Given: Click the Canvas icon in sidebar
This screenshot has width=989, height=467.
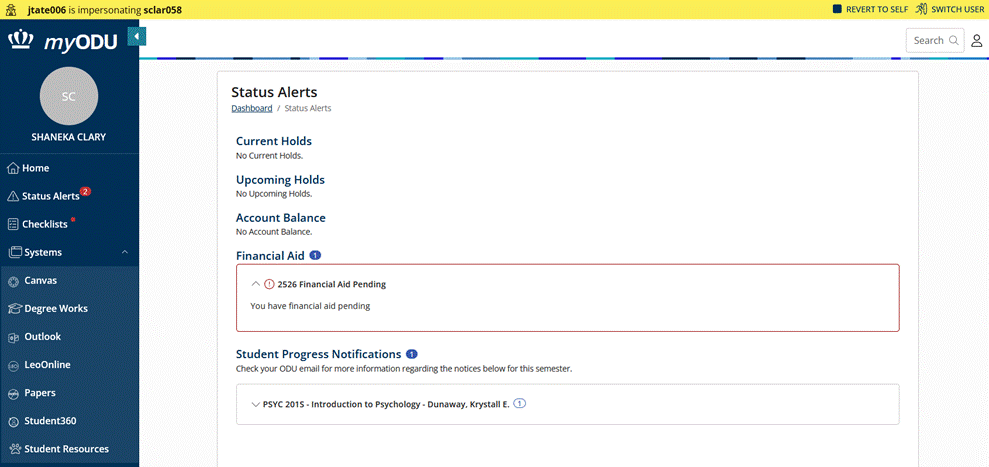Looking at the screenshot, I should [13, 281].
